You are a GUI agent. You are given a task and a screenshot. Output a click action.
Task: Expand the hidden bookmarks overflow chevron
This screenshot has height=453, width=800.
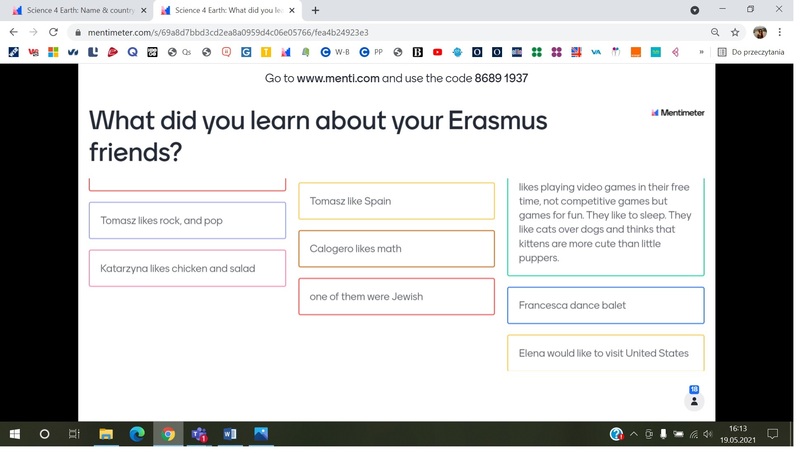[x=701, y=52]
